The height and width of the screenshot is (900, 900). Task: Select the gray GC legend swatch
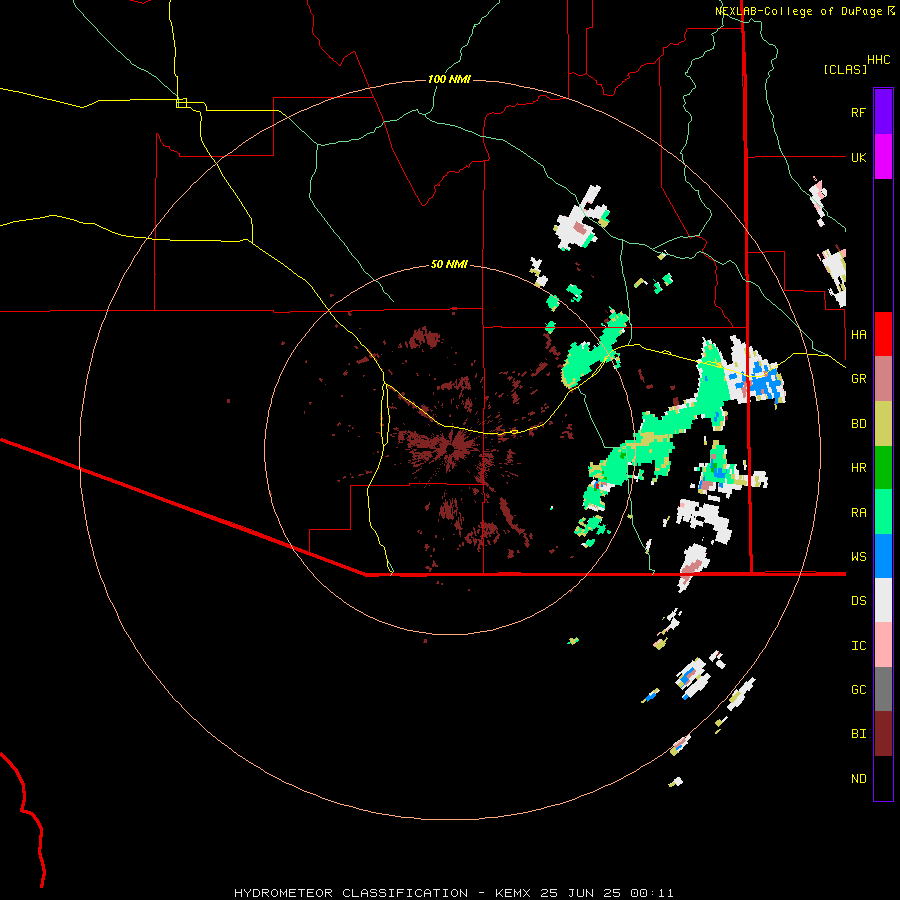pyautogui.click(x=883, y=689)
